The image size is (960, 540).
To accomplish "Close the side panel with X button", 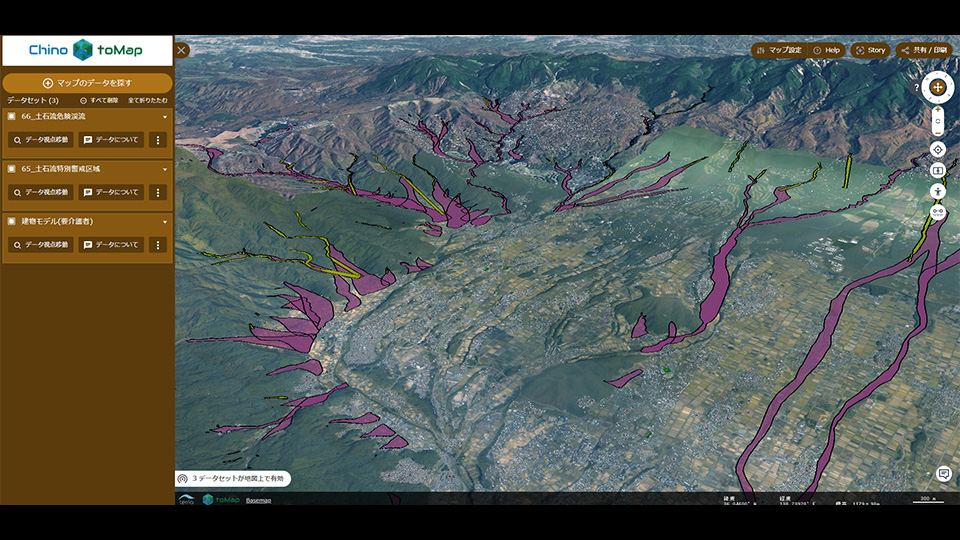I will 181,50.
